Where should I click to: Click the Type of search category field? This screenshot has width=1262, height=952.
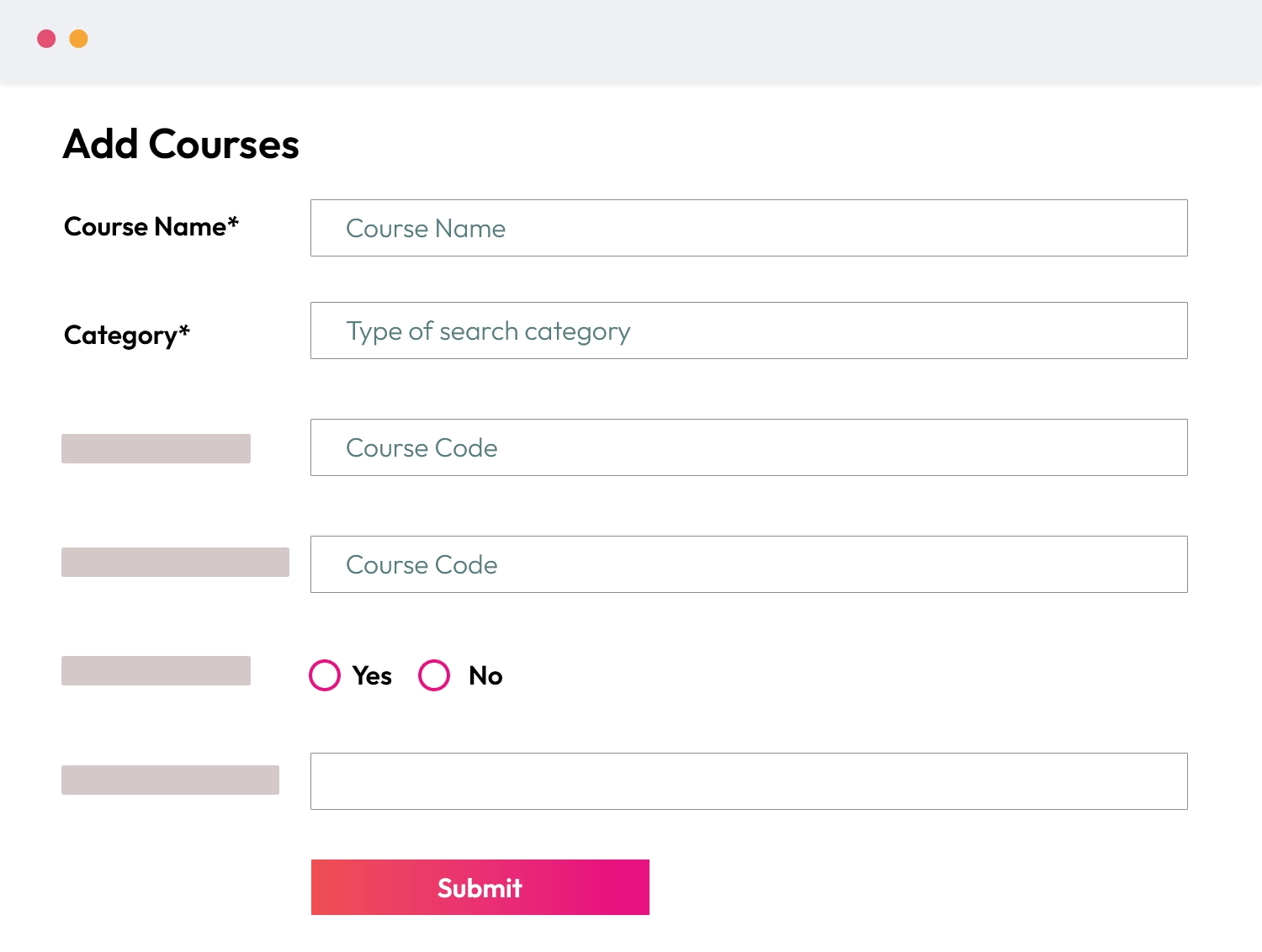748,331
